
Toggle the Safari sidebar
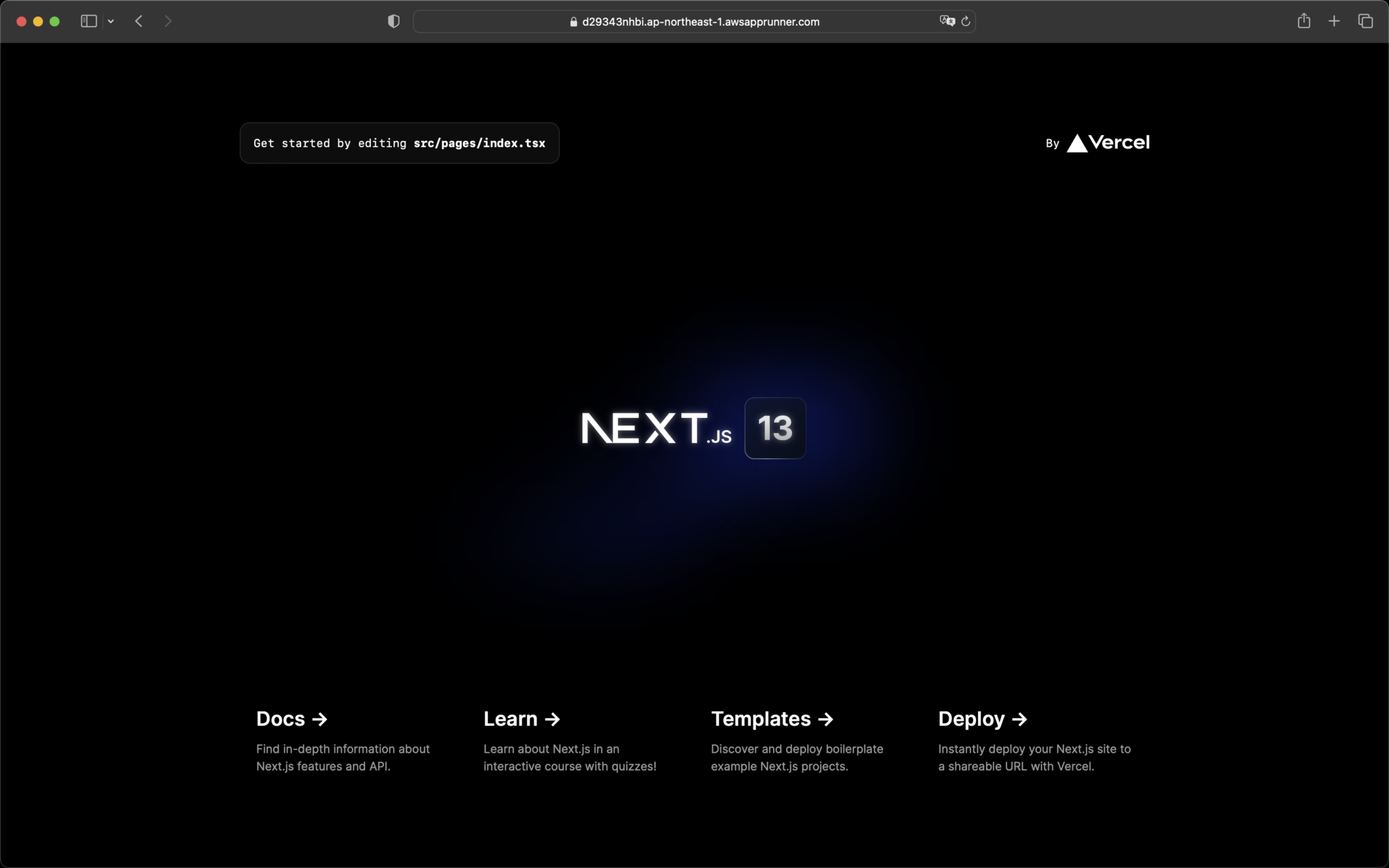point(87,21)
